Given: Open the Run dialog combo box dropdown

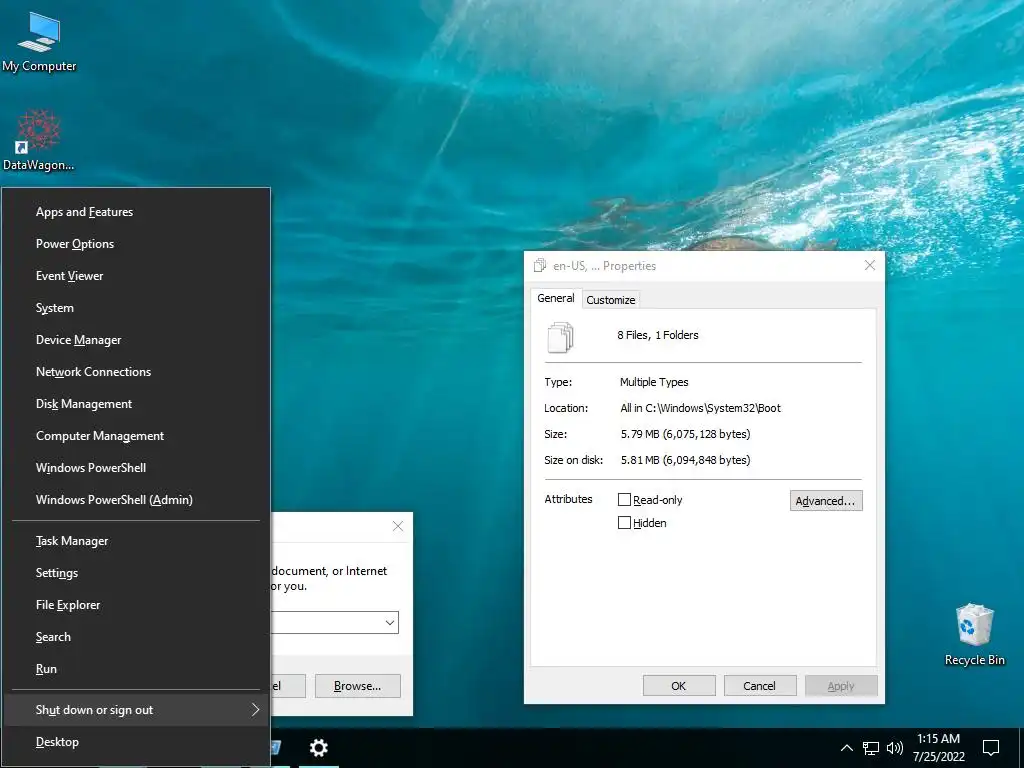Looking at the screenshot, I should coord(390,622).
